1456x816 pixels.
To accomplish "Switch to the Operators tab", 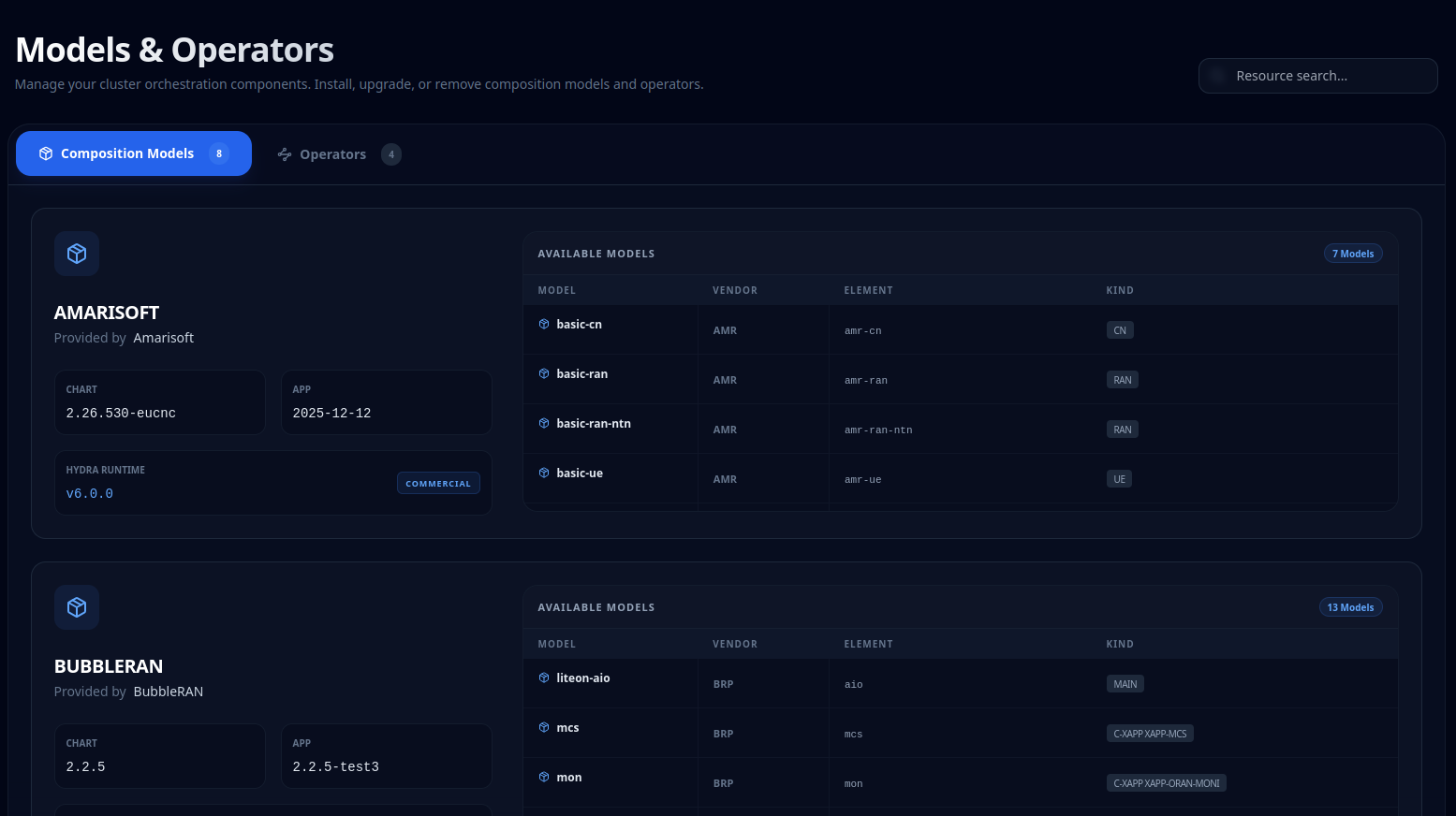I will tap(339, 154).
